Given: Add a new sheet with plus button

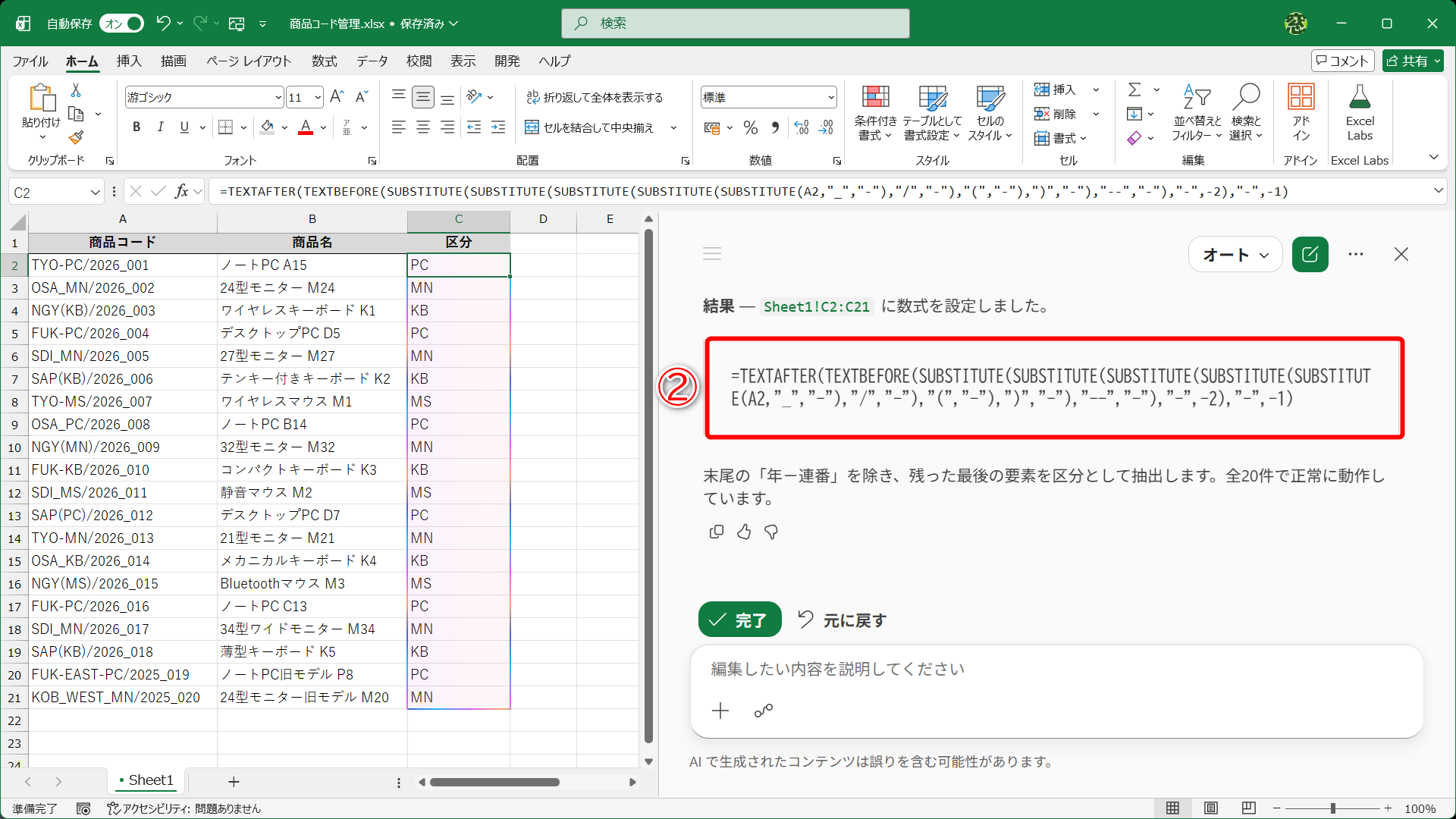Looking at the screenshot, I should coord(234,781).
